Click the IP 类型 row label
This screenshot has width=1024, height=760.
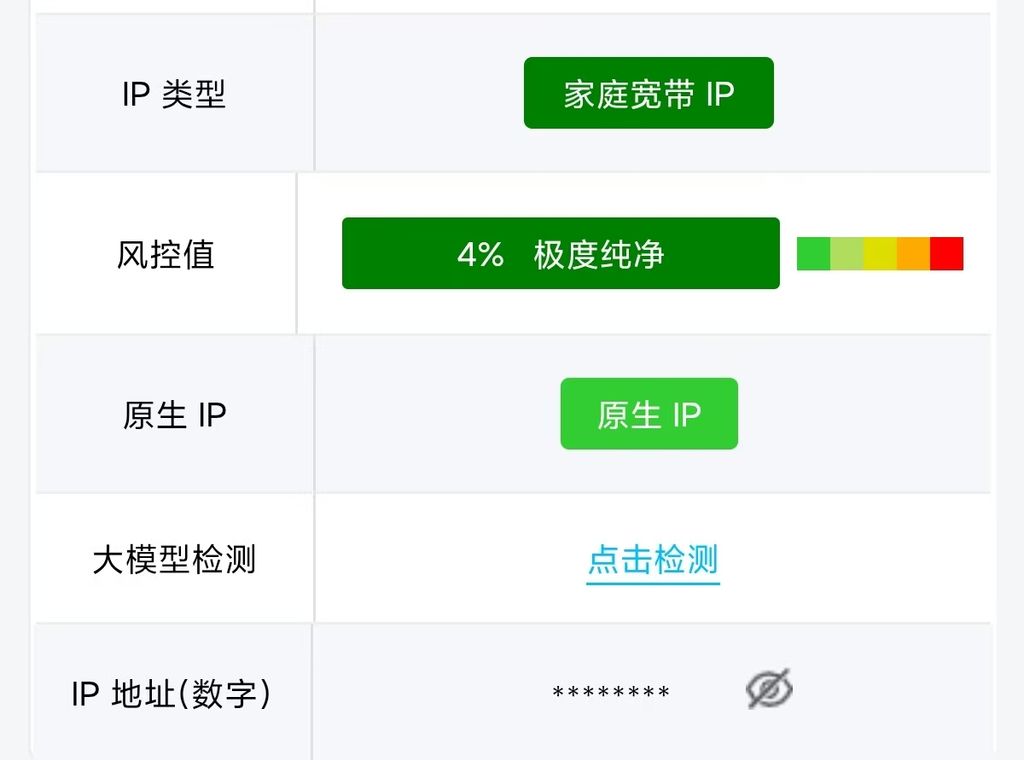click(x=174, y=94)
